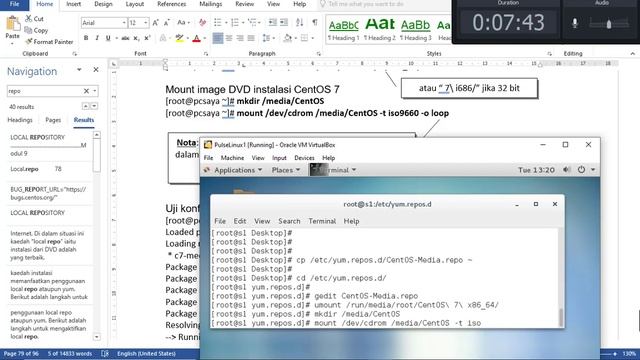Switch to Headings tab in Navigation pane

point(20,120)
